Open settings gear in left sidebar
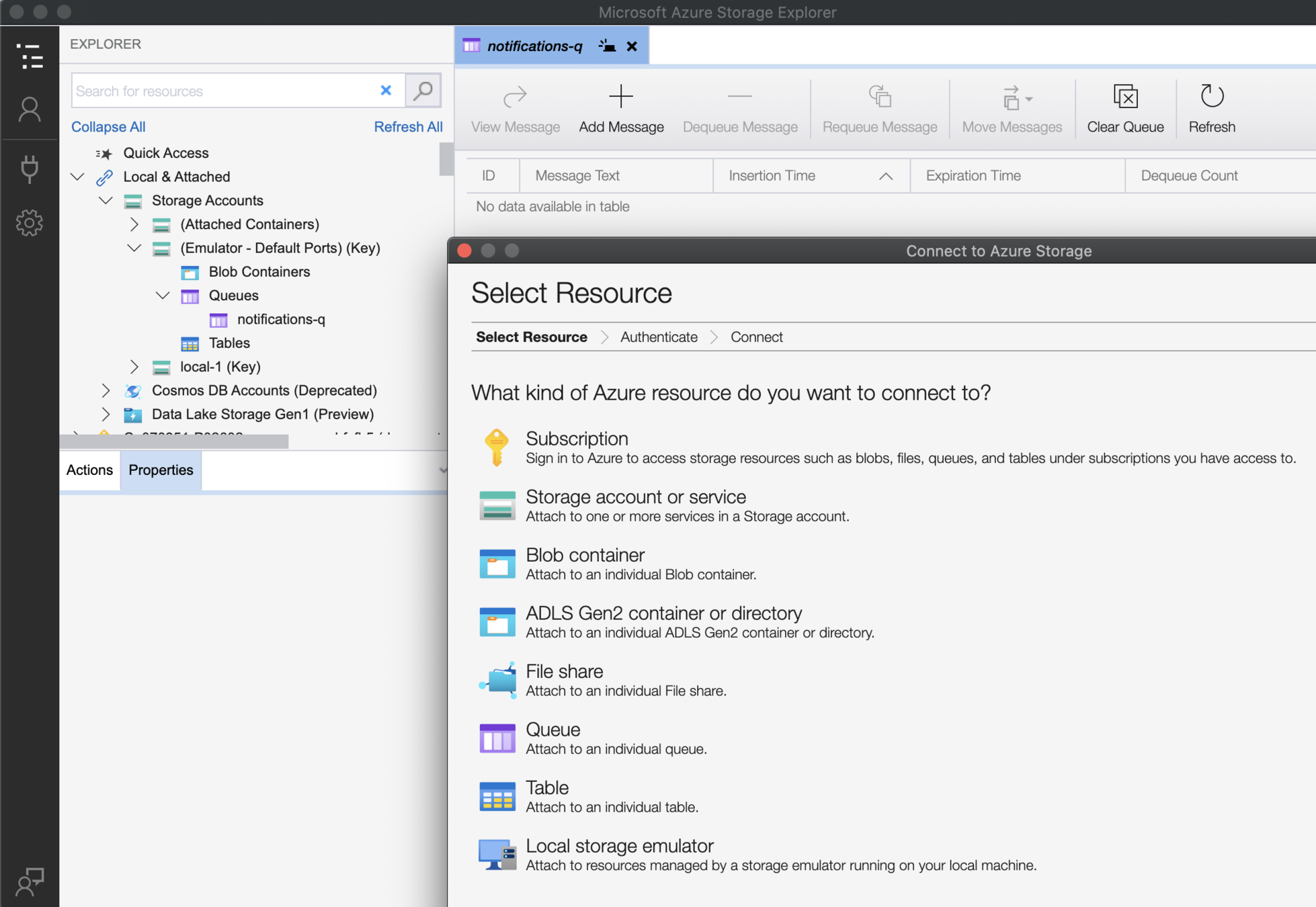 click(30, 222)
